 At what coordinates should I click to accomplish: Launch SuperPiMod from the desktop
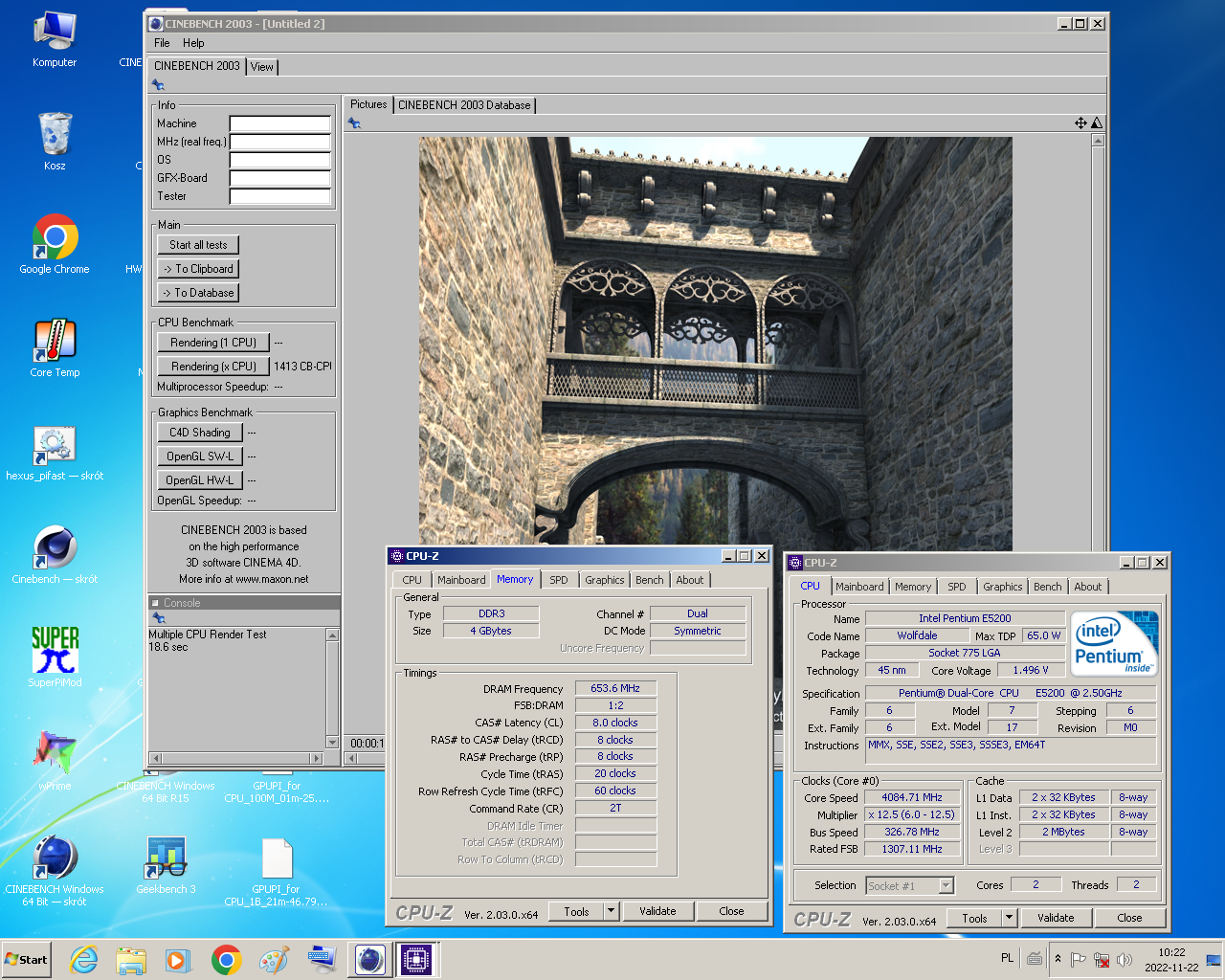tap(55, 657)
